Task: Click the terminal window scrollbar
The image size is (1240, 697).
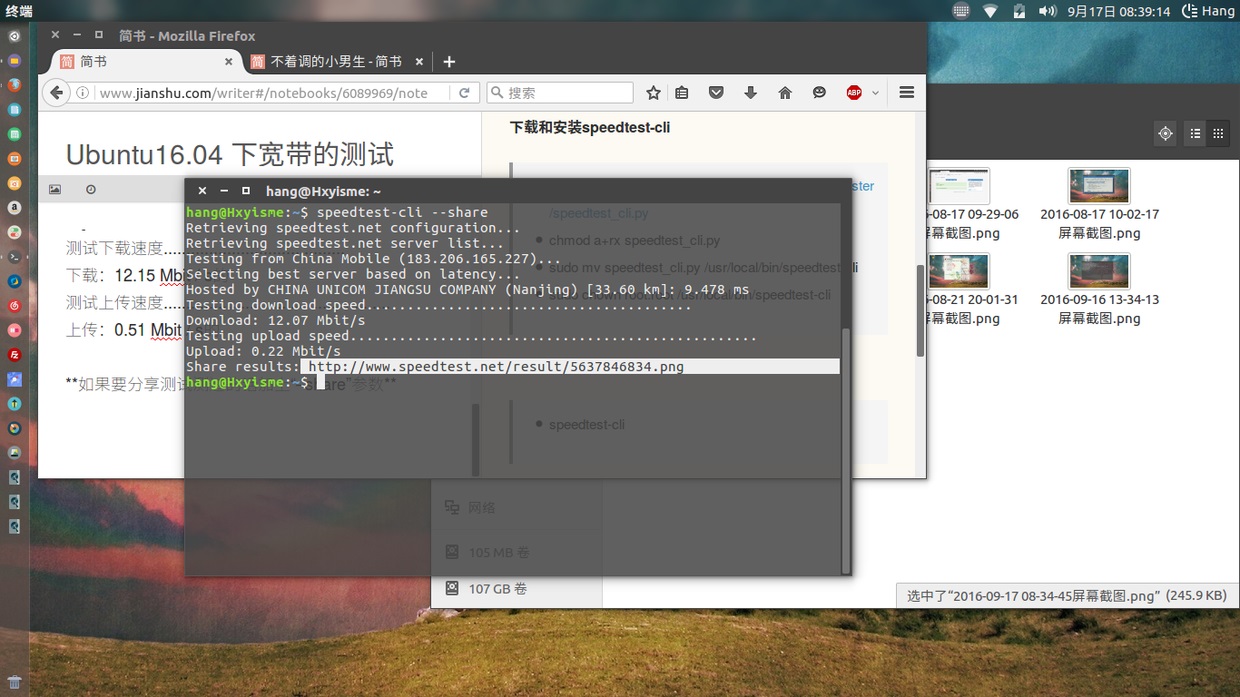Action: [846, 450]
